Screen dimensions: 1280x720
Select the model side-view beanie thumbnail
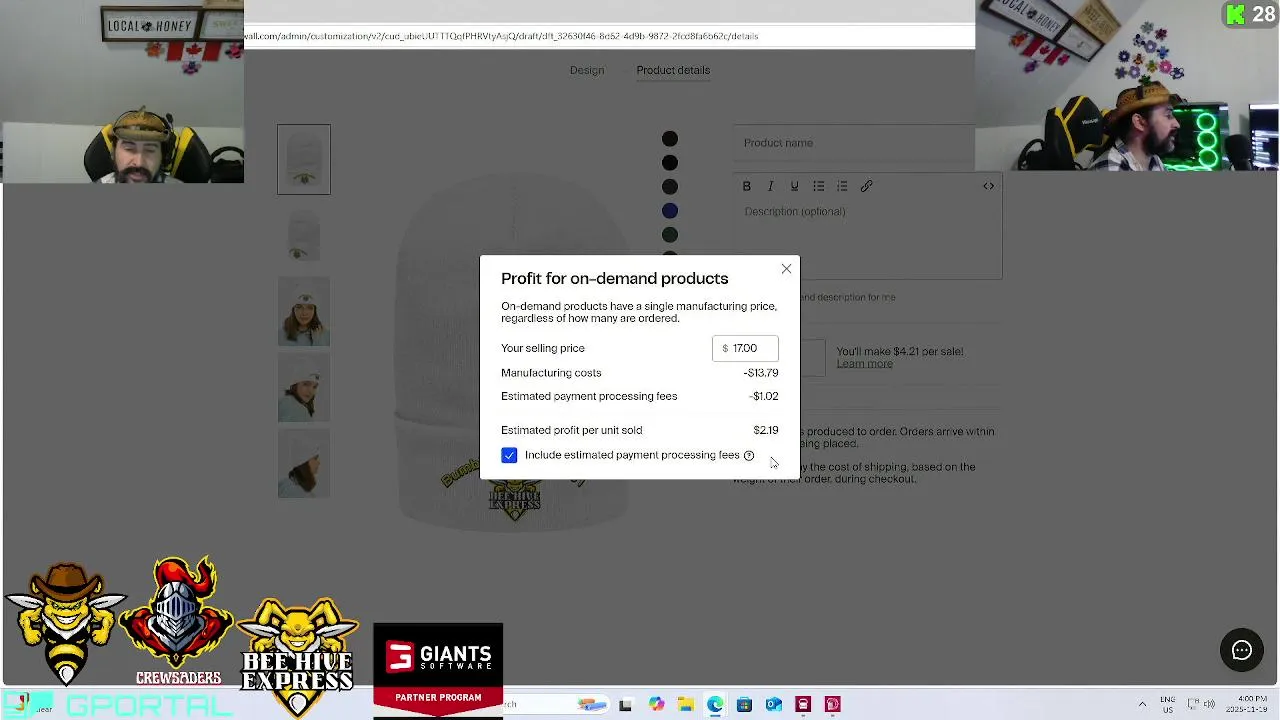coord(304,387)
